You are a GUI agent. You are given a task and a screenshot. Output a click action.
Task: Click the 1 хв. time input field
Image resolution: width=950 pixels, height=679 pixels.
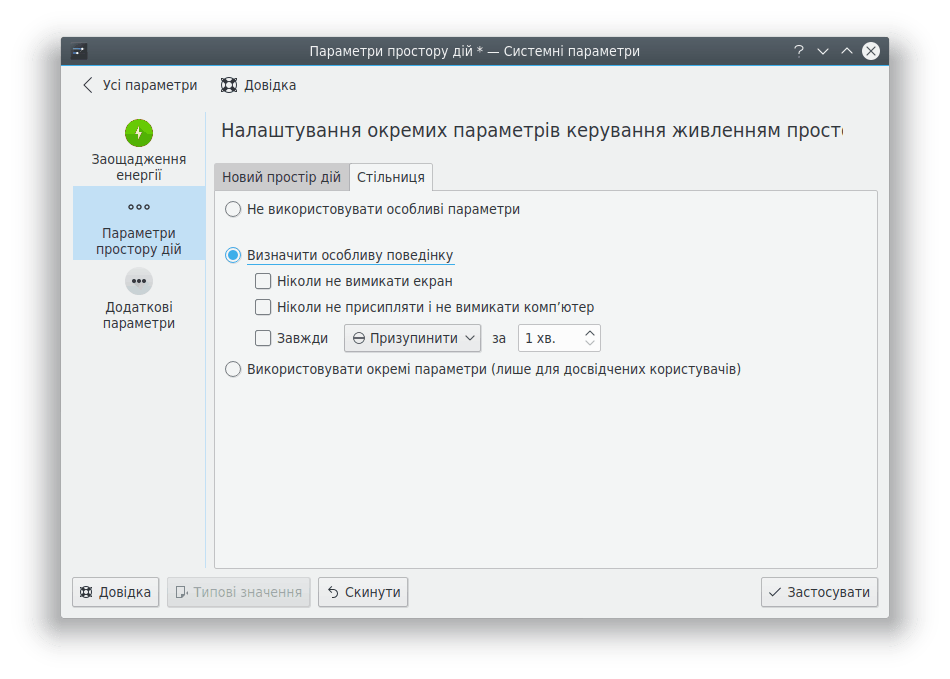(549, 338)
